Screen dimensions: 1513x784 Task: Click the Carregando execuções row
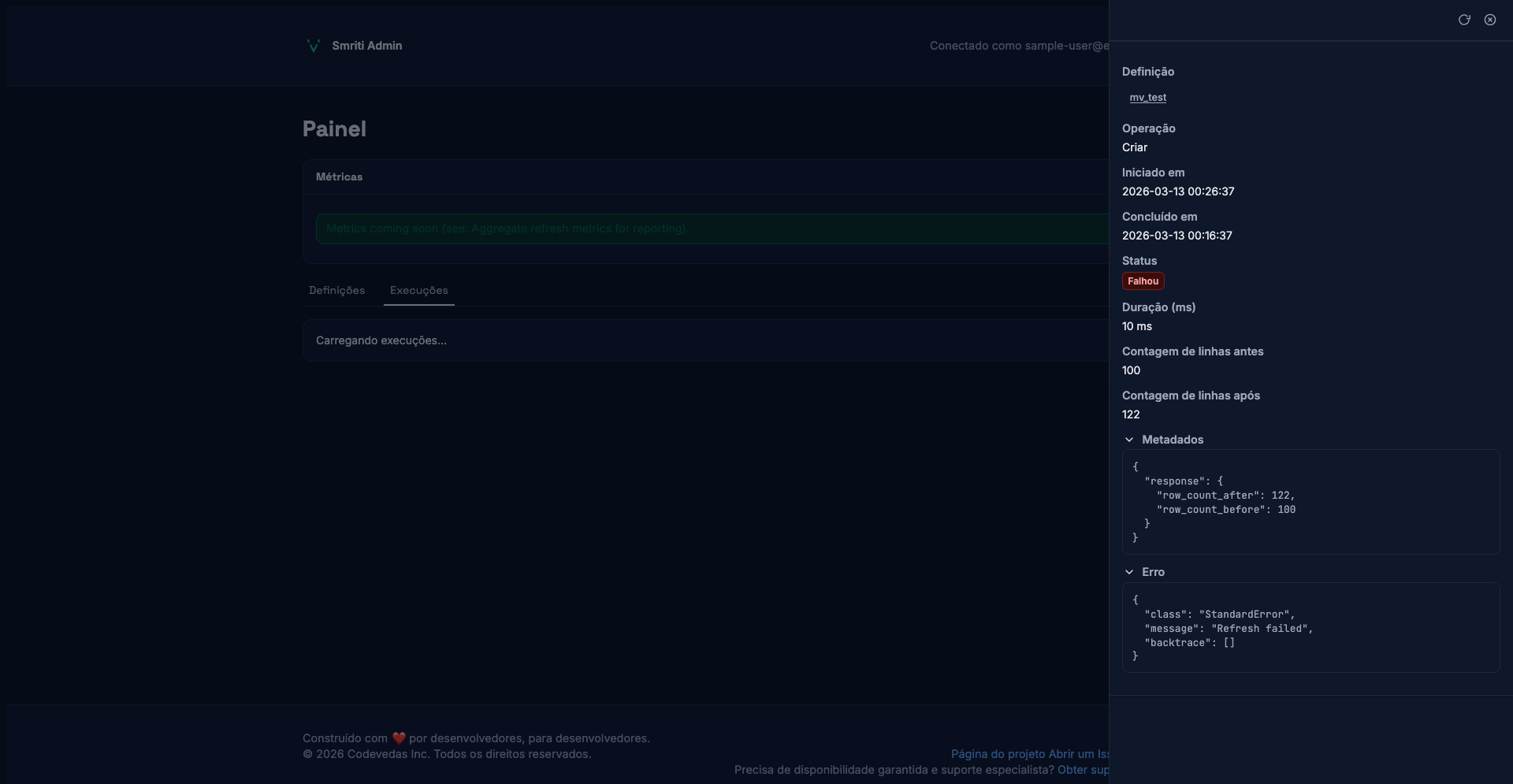[x=701, y=340]
